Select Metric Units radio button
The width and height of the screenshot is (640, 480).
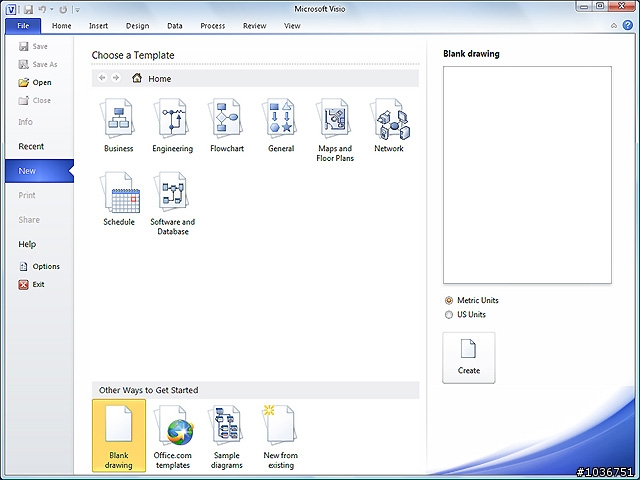point(449,300)
